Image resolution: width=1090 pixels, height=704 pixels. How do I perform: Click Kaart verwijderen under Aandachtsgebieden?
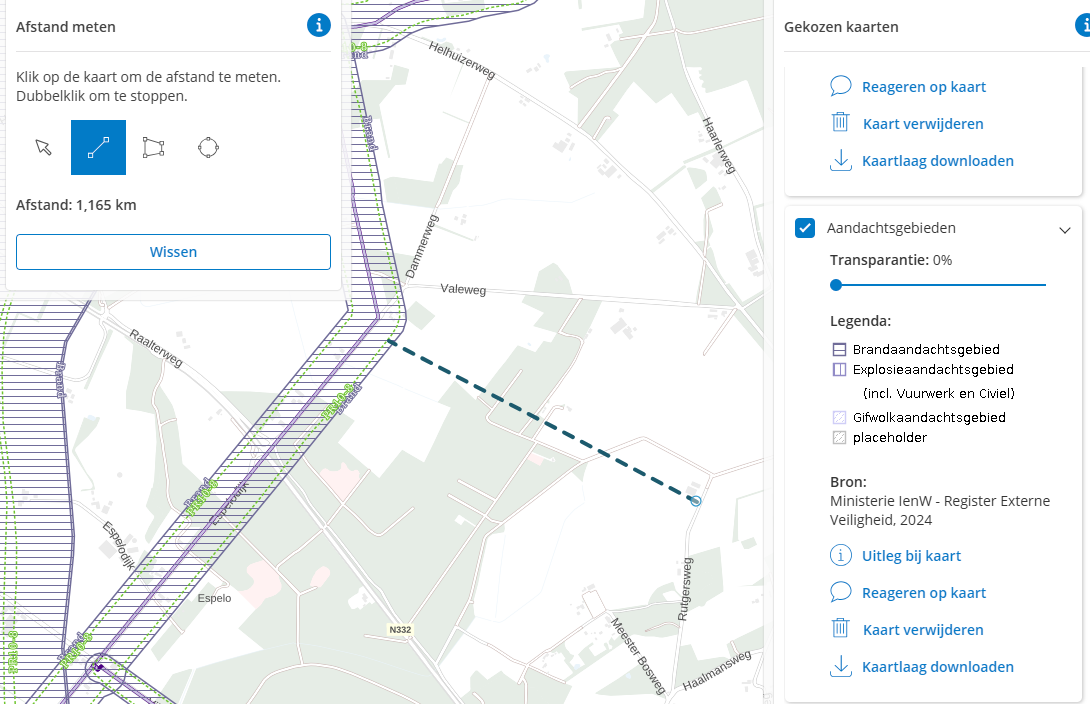tap(922, 630)
